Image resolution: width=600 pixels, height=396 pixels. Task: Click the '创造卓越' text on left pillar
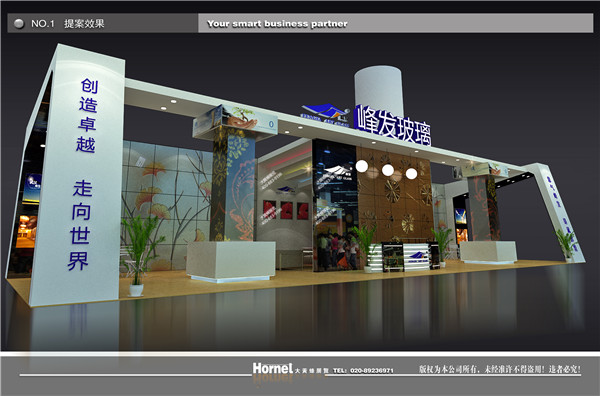tap(87, 116)
